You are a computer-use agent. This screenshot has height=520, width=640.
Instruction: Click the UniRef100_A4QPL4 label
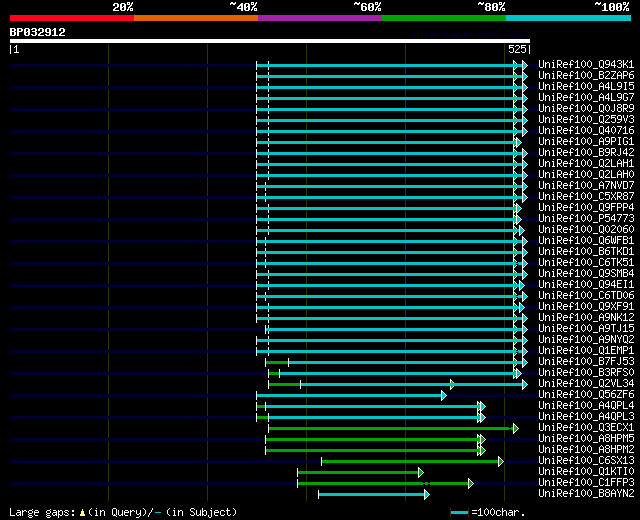586,406
